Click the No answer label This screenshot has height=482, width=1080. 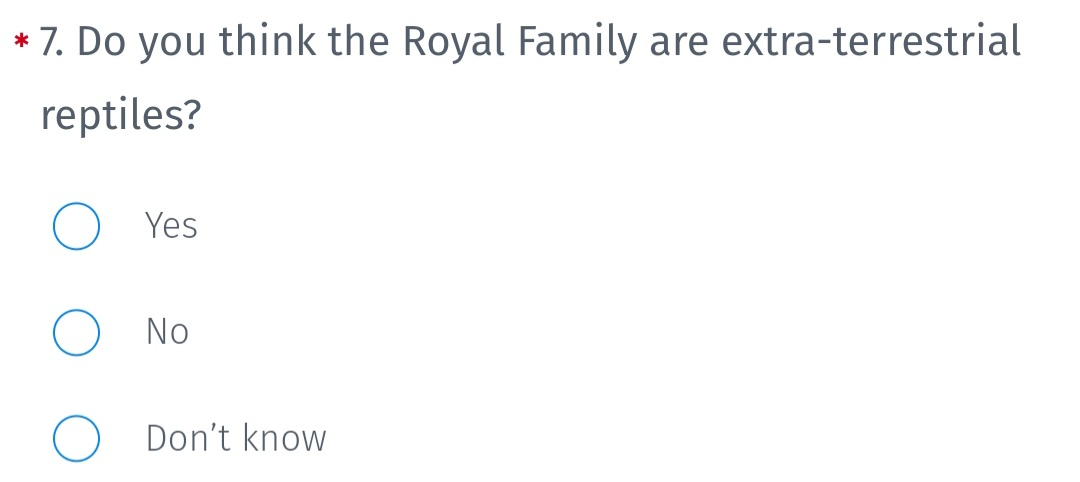click(x=167, y=332)
